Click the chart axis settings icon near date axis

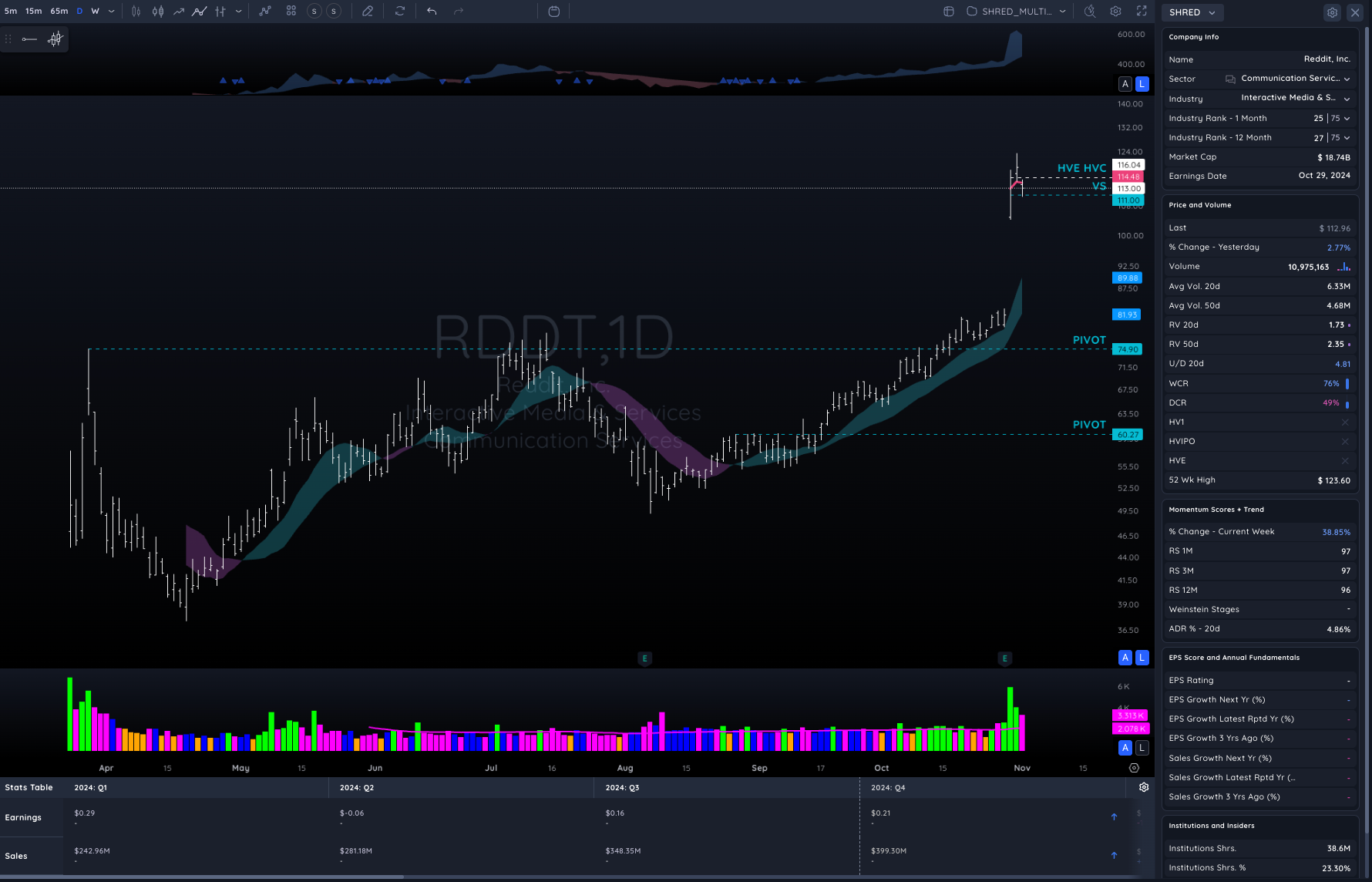1134,768
